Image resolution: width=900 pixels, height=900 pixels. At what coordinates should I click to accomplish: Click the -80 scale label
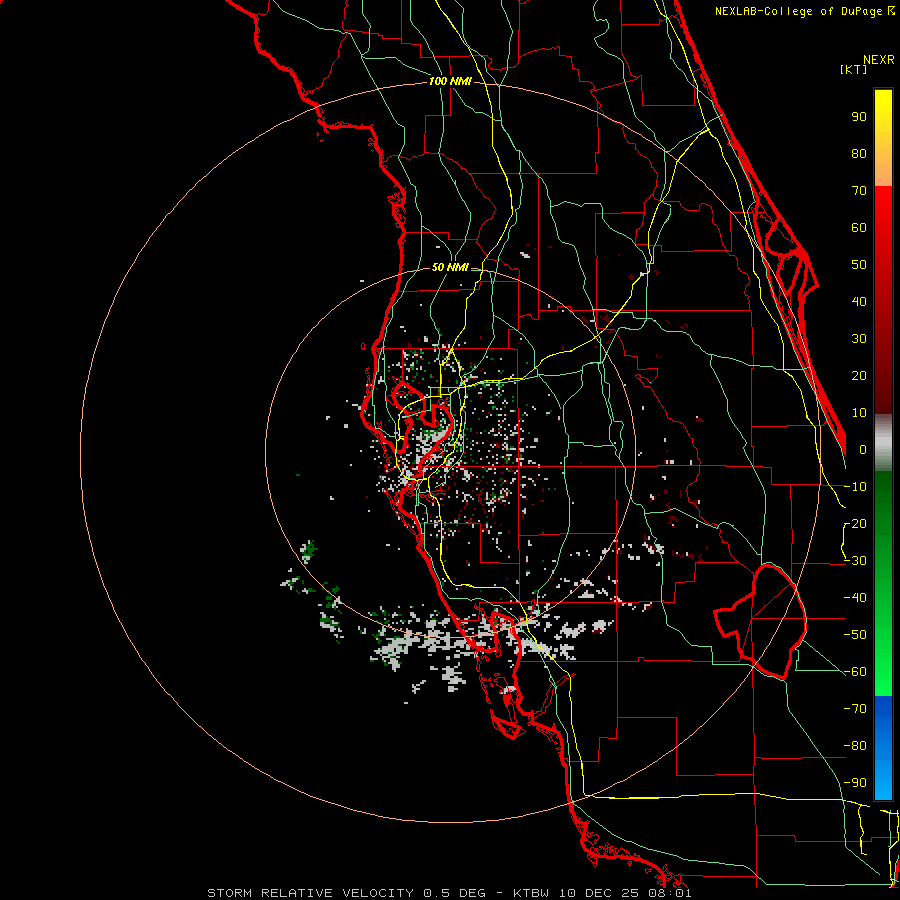(x=855, y=746)
